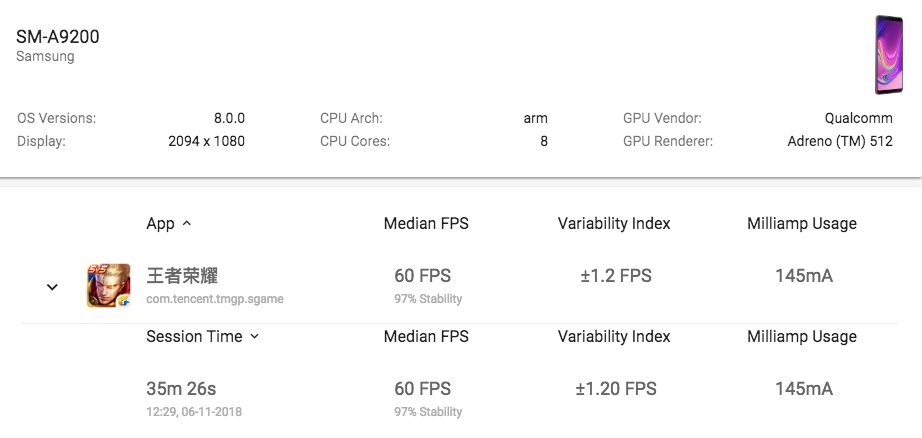Click the app-level Milliamp Usage column header
The width and height of the screenshot is (922, 438).
802,224
